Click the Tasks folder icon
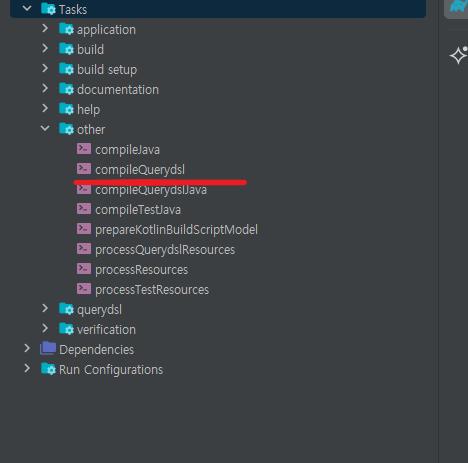Viewport: 468px width, 463px height. pyautogui.click(x=48, y=9)
